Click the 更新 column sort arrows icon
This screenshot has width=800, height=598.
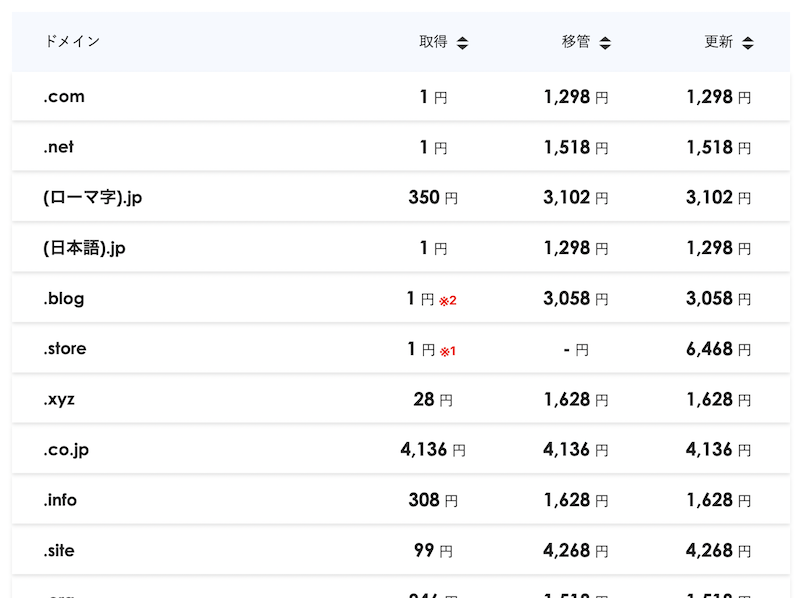coord(748,43)
